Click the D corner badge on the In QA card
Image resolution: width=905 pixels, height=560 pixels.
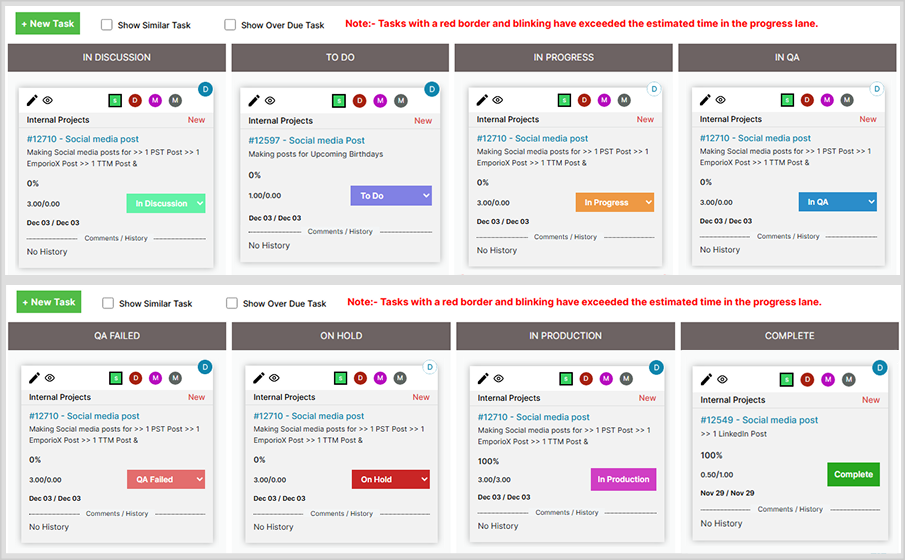pos(877,89)
